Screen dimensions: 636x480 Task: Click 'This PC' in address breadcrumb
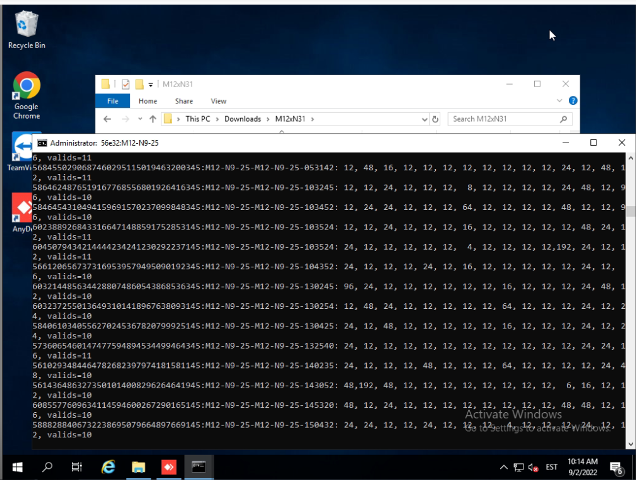[x=198, y=119]
